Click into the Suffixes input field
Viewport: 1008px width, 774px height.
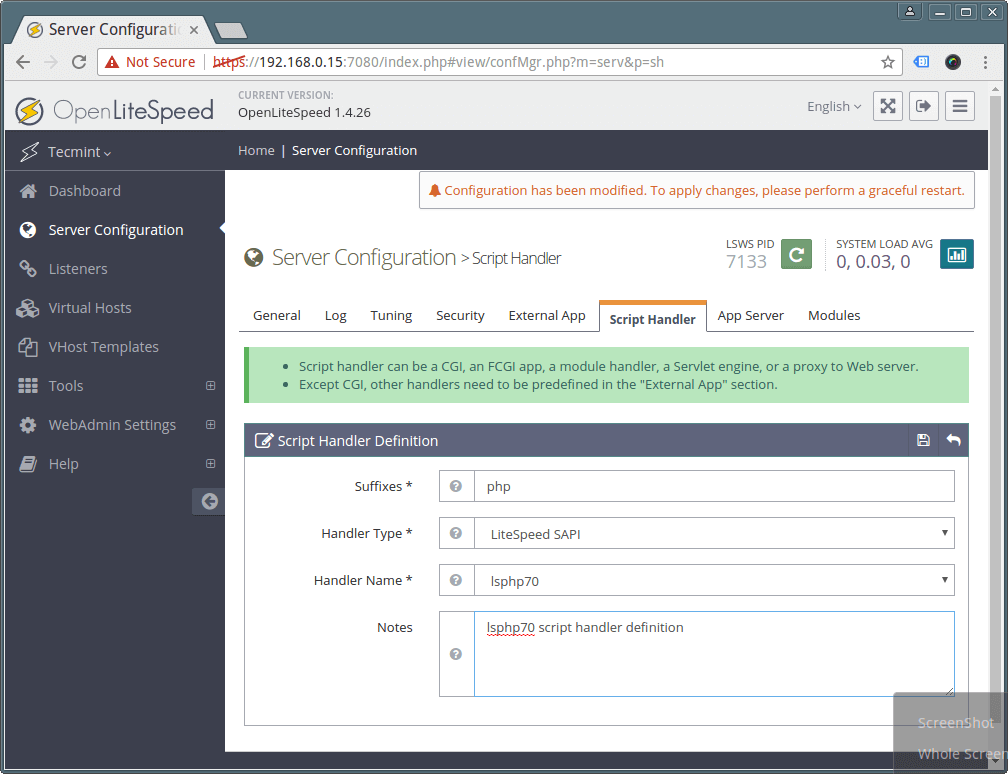coord(714,487)
